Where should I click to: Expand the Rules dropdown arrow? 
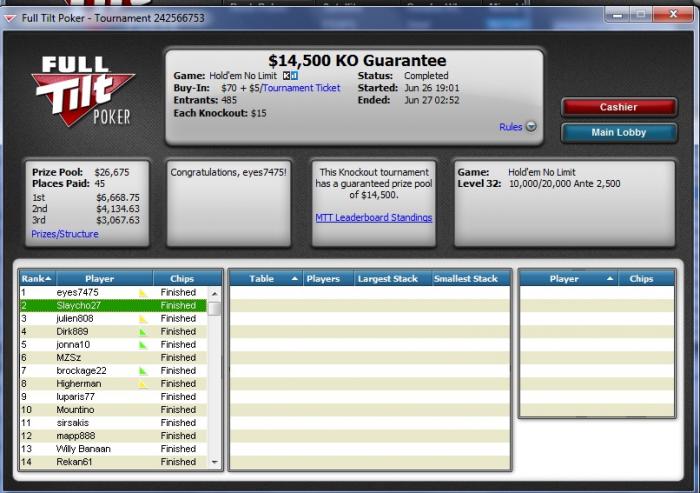point(531,126)
